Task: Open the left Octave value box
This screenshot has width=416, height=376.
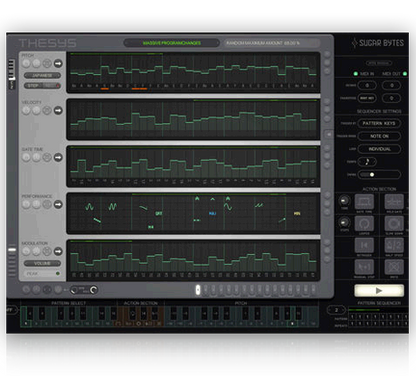Action: coord(367,85)
